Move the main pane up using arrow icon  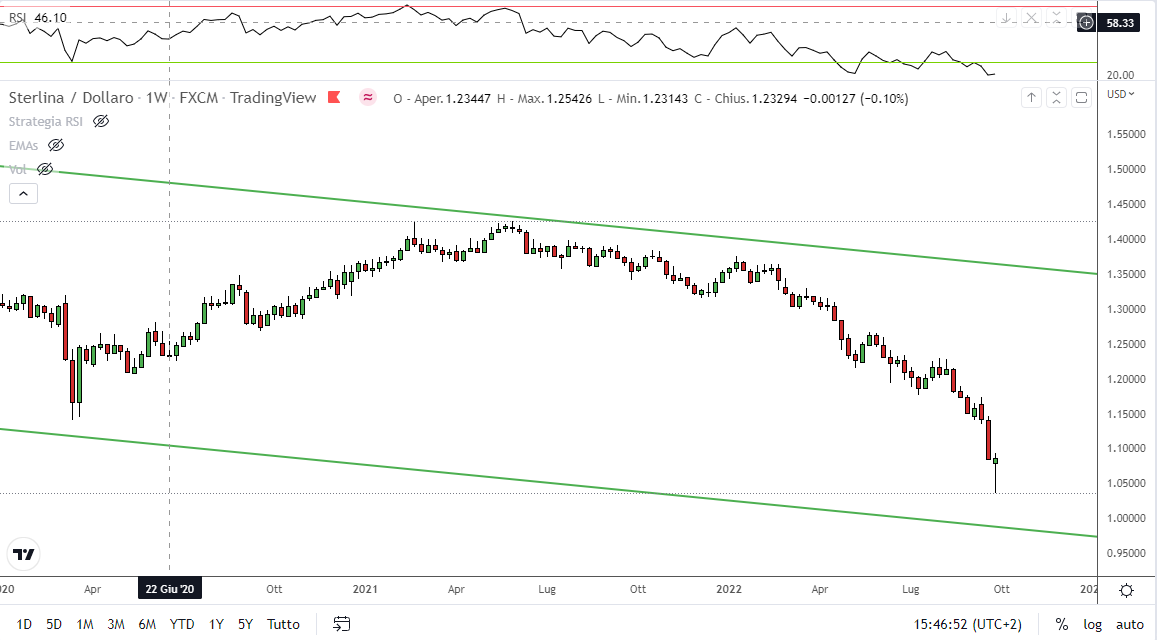coord(1032,97)
